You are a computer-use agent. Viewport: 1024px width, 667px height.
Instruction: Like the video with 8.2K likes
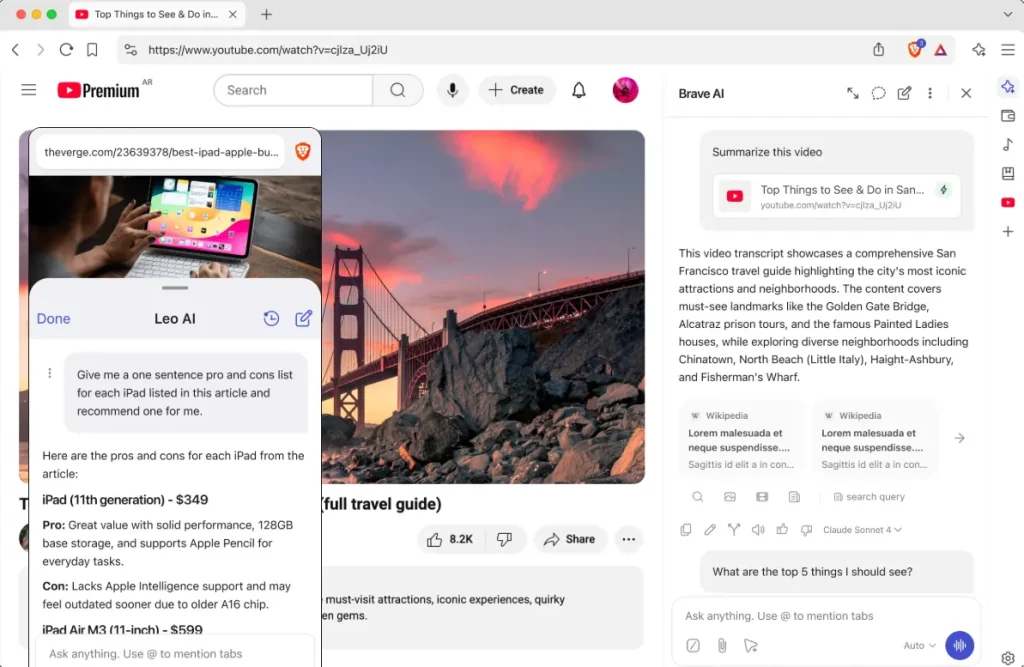[x=449, y=539]
